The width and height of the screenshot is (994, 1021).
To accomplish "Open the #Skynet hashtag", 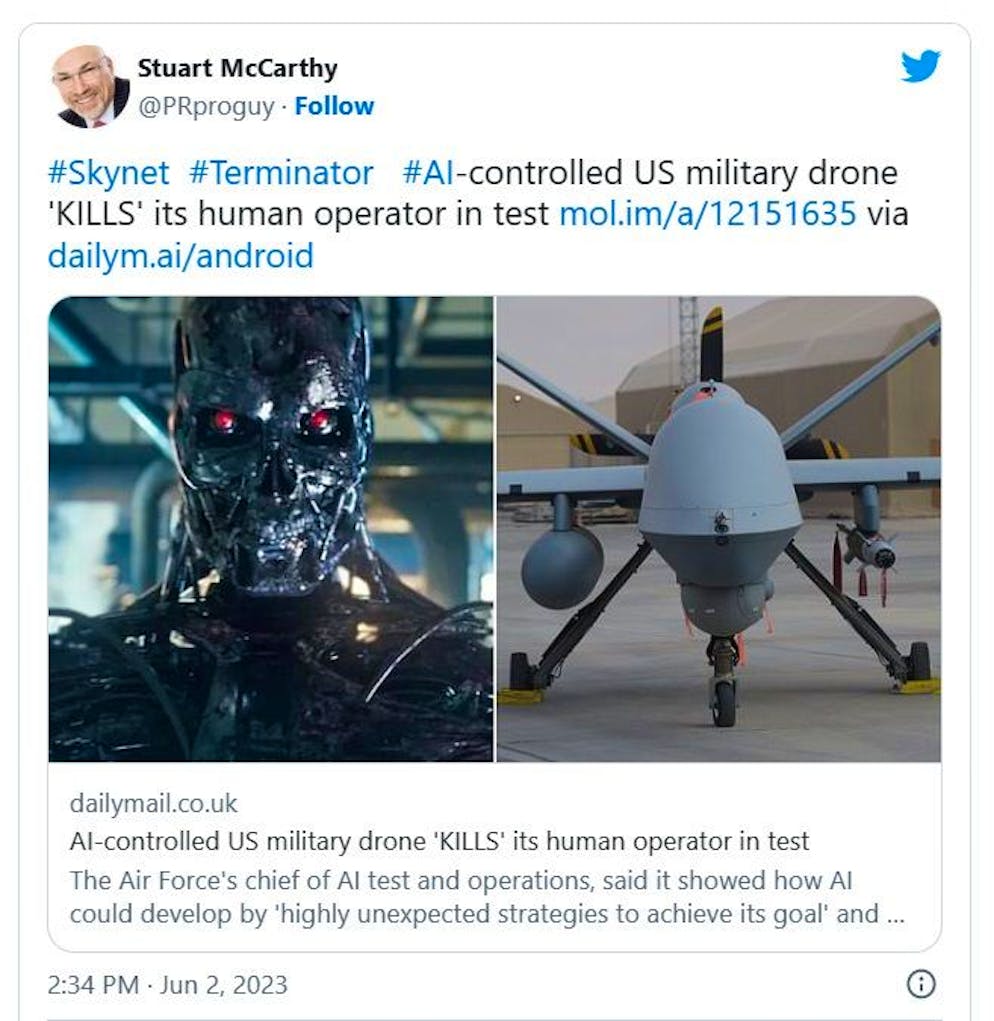I will (x=109, y=173).
